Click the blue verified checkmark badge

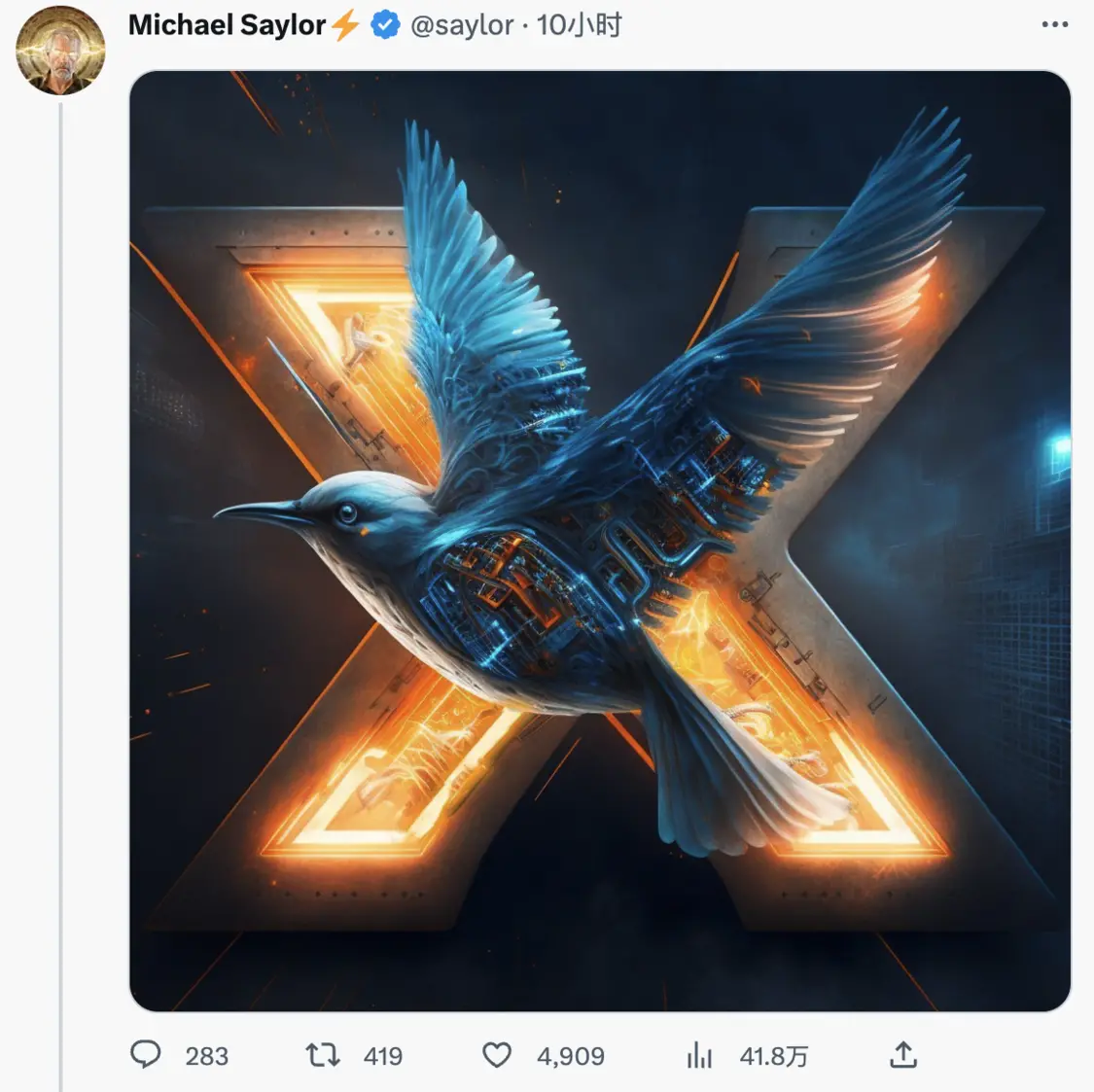pyautogui.click(x=386, y=25)
